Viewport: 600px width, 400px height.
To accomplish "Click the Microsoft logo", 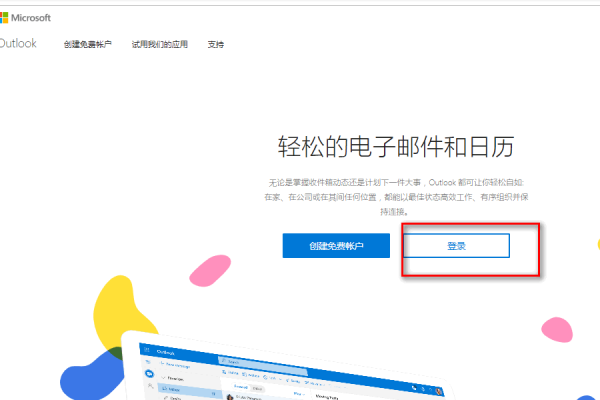I will click(25, 18).
